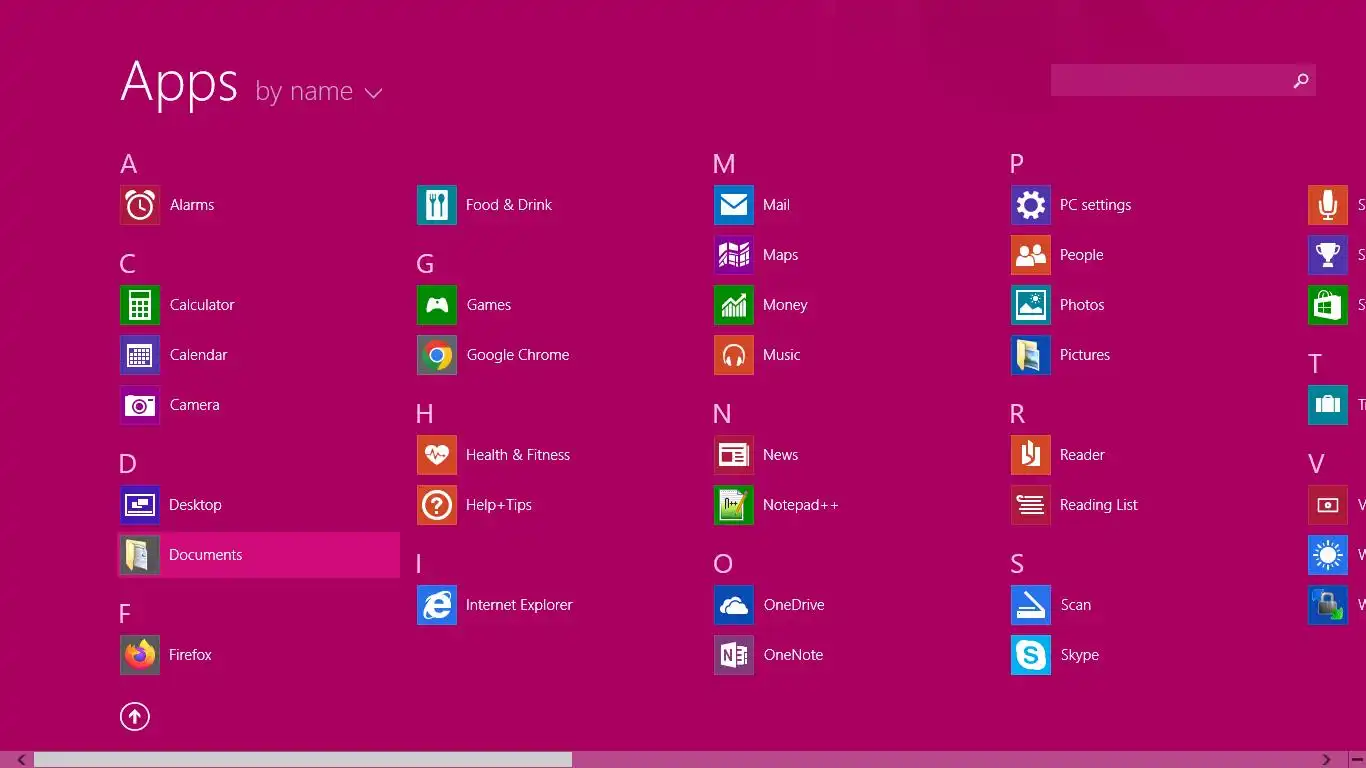Open the People app icon
This screenshot has width=1366, height=768.
click(1031, 255)
